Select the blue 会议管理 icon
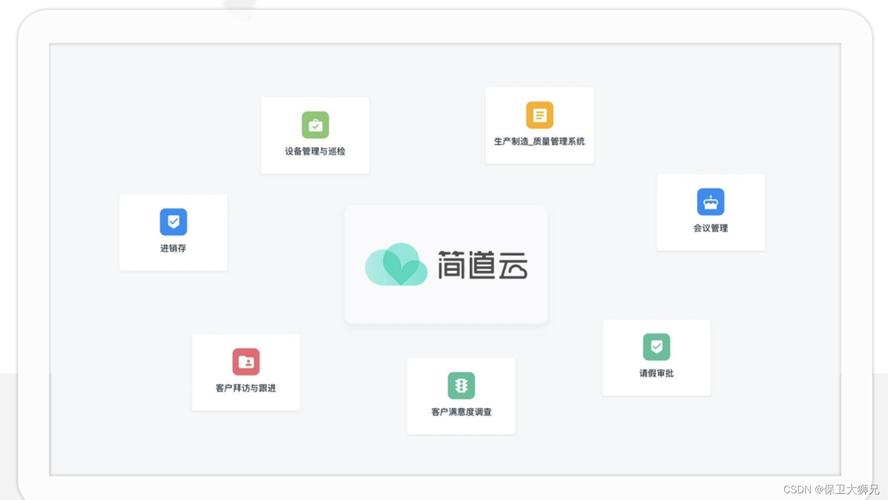This screenshot has height=500, width=888. tap(711, 202)
